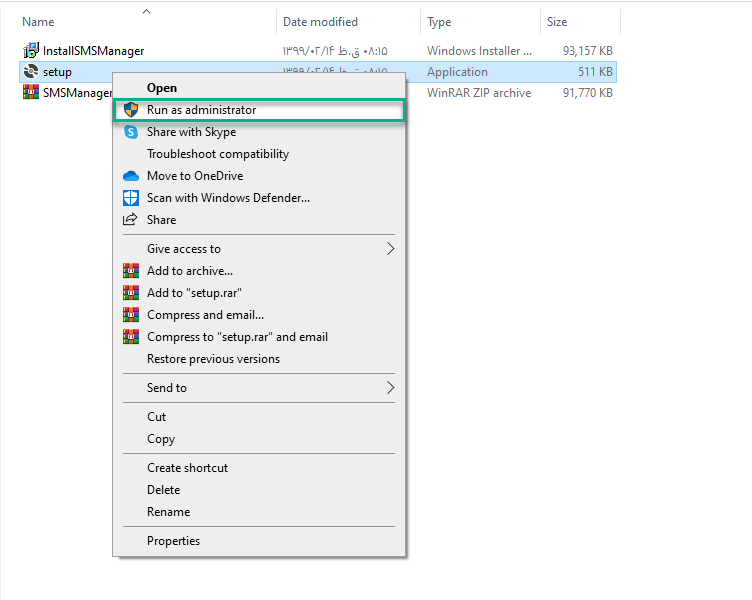The image size is (752, 600).
Task: Select Troubleshoot compatibility
Action: [x=259, y=154]
